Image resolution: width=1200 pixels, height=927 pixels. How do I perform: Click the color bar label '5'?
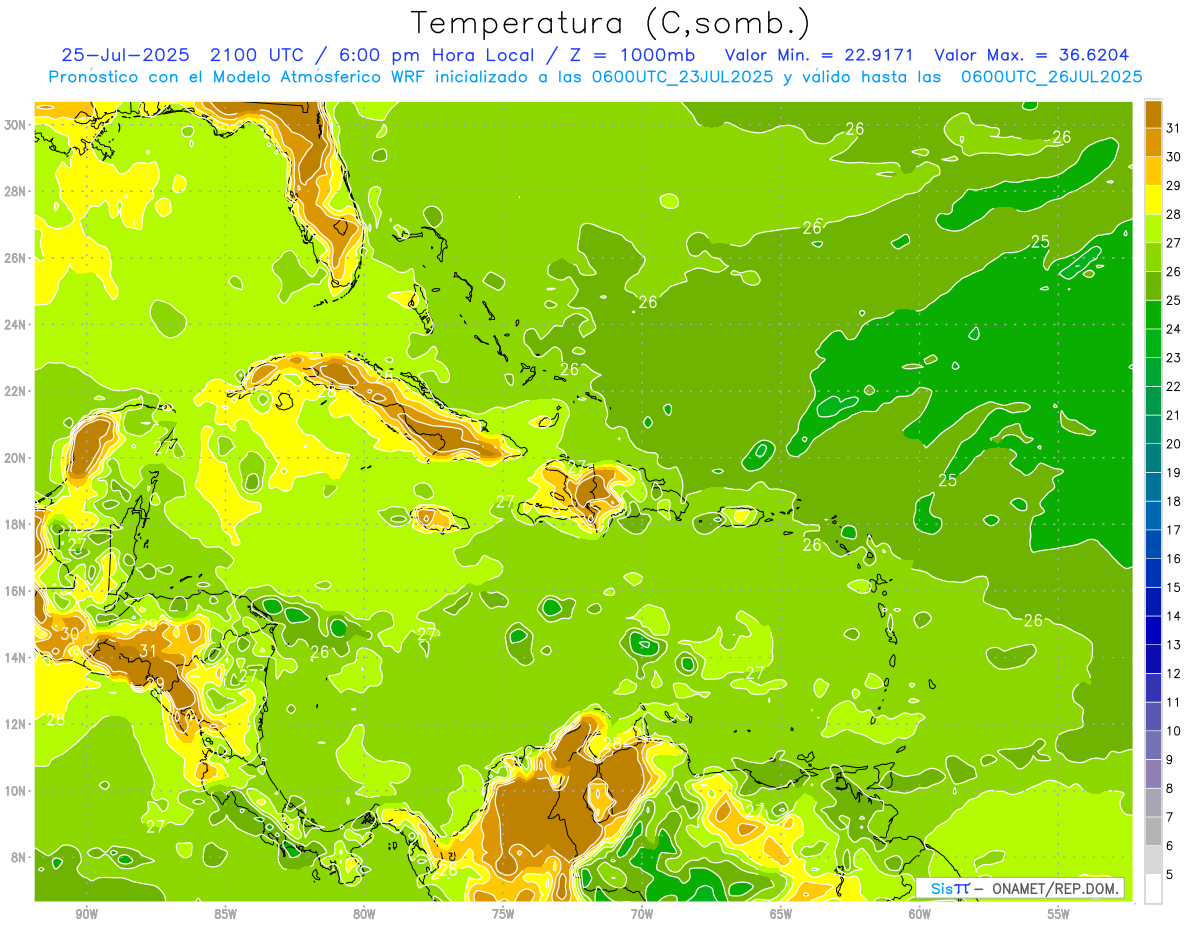(1170, 875)
